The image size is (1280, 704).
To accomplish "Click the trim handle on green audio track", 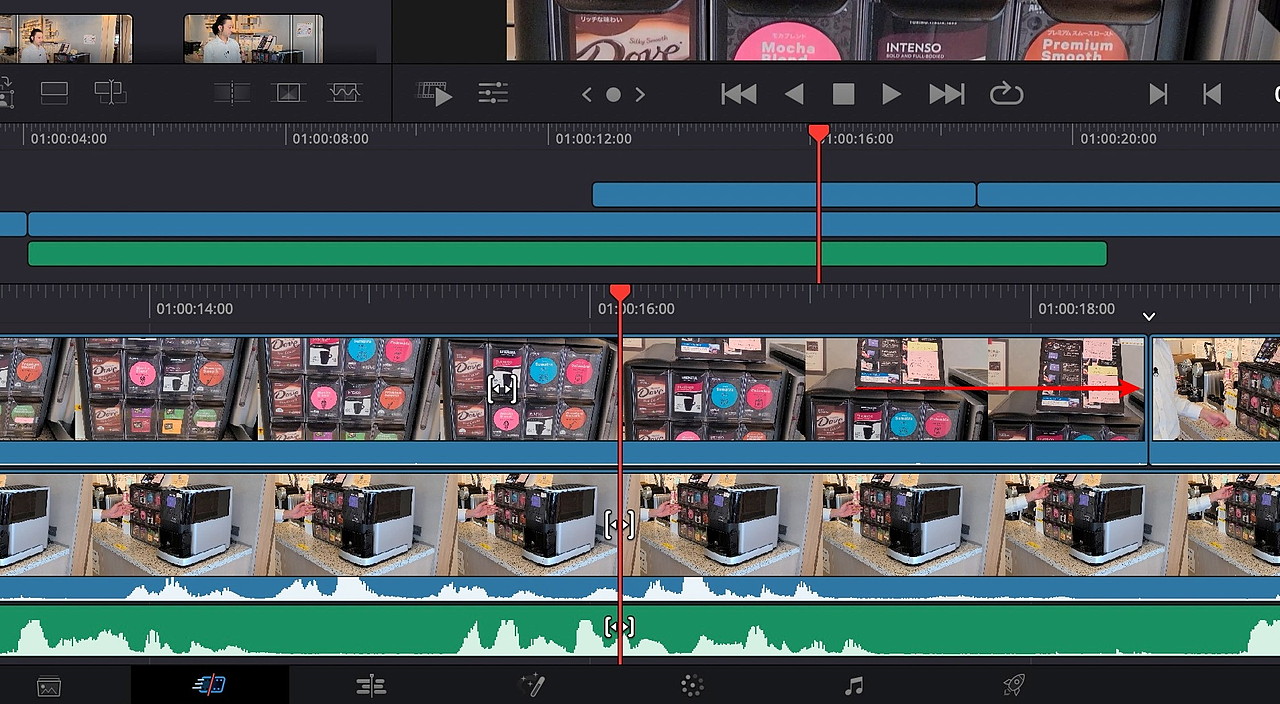I will 619,627.
